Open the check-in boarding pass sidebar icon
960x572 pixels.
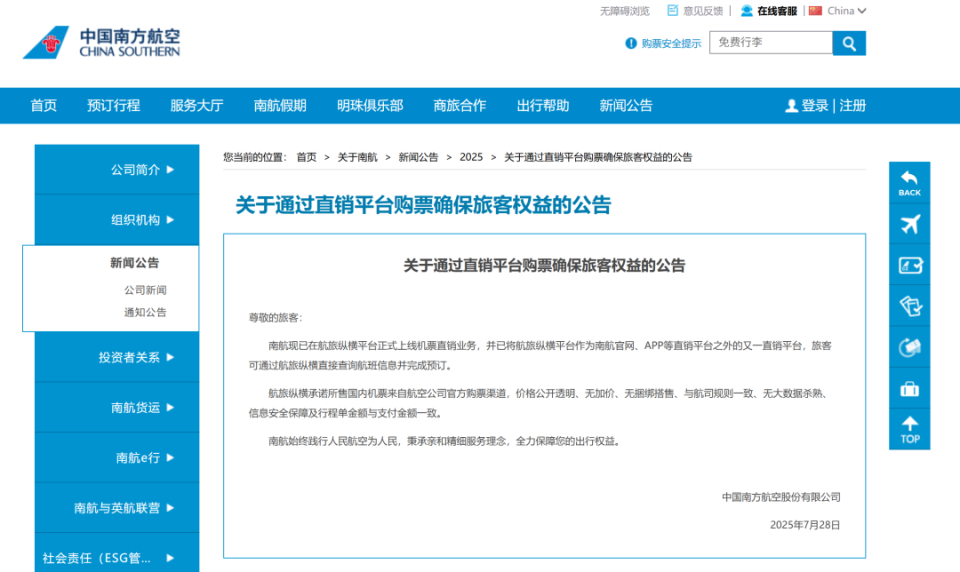[909, 265]
